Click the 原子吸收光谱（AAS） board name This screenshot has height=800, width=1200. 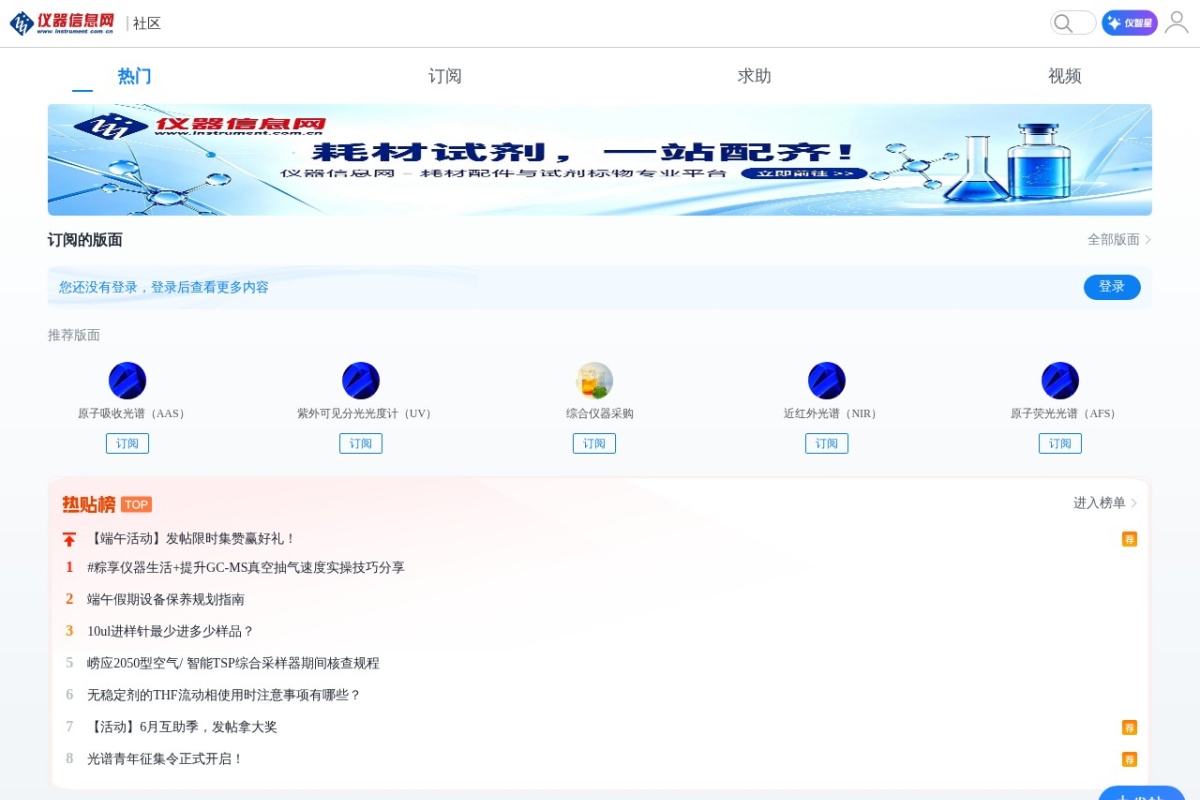click(134, 413)
